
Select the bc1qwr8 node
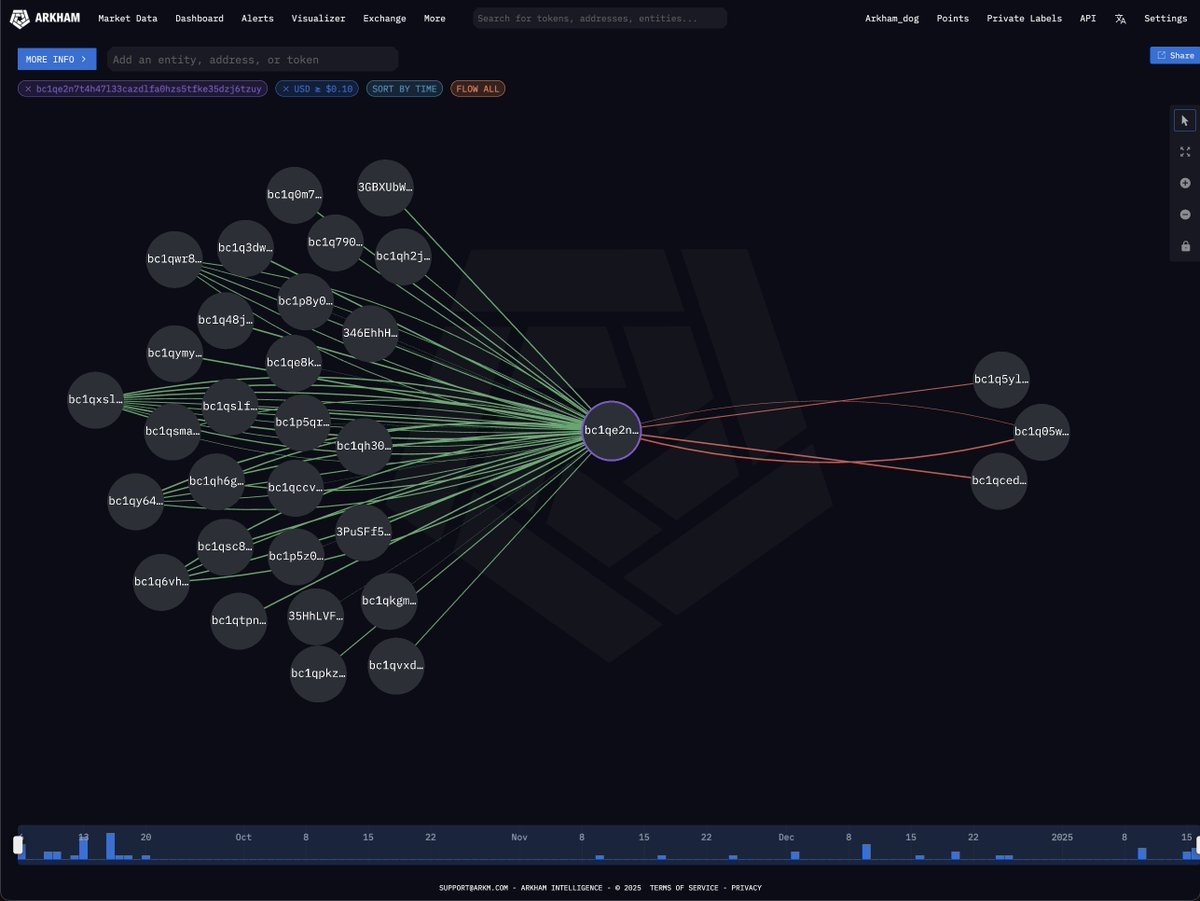[174, 260]
